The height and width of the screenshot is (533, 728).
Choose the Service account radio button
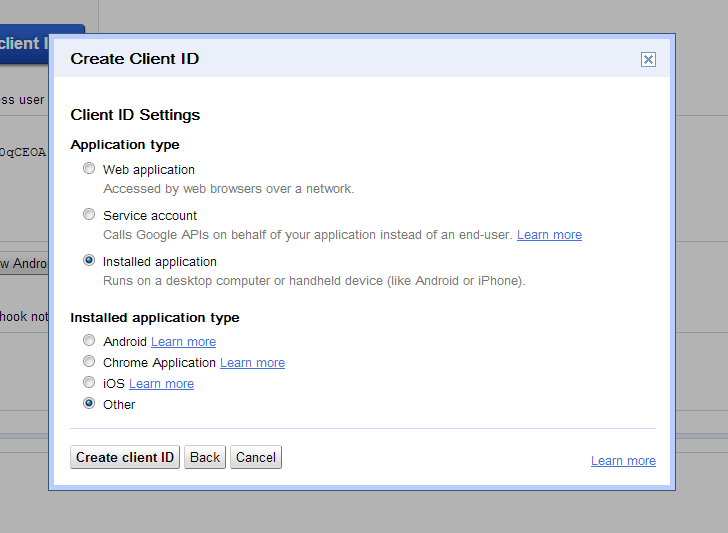(89, 215)
